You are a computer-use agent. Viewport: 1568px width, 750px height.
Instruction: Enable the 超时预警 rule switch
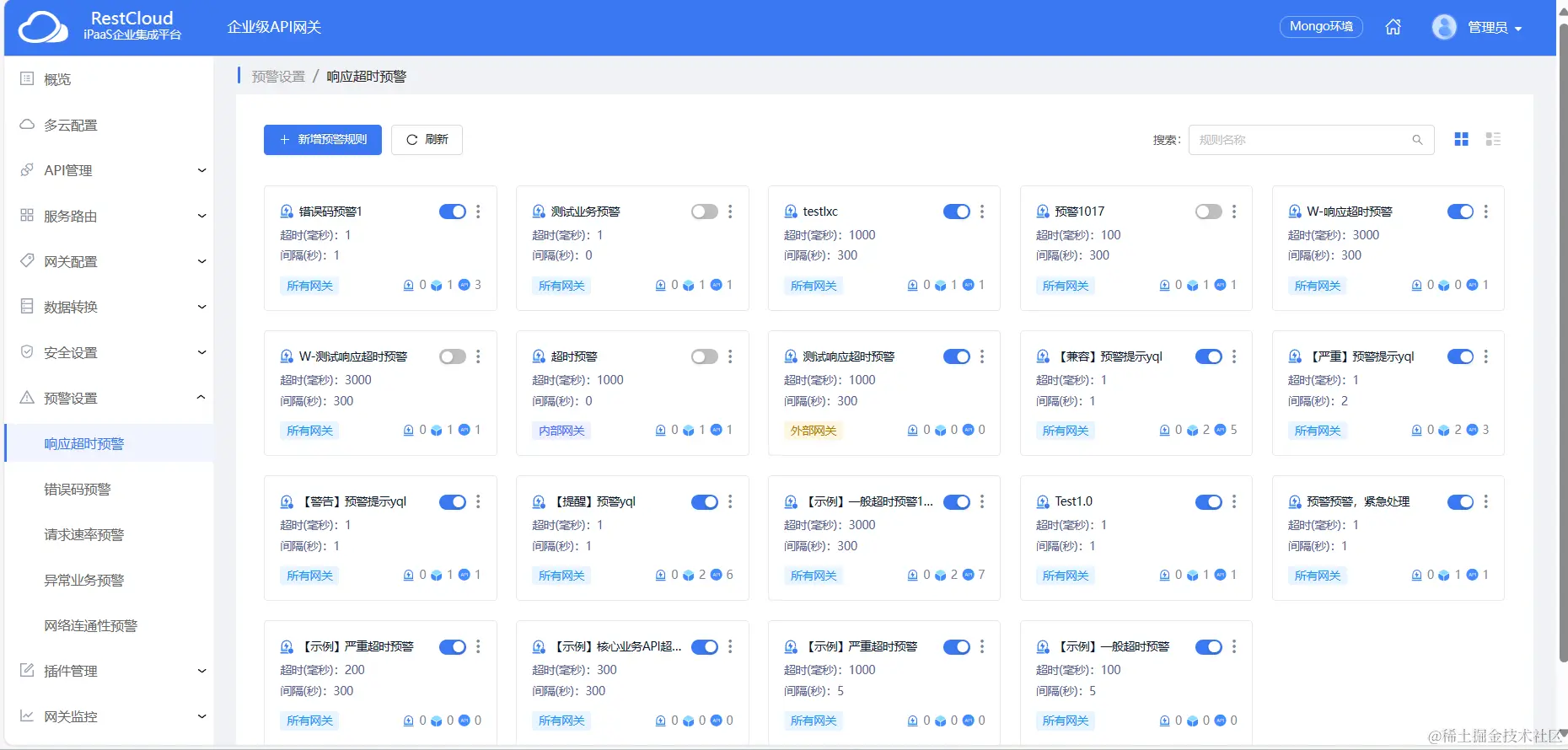(705, 356)
